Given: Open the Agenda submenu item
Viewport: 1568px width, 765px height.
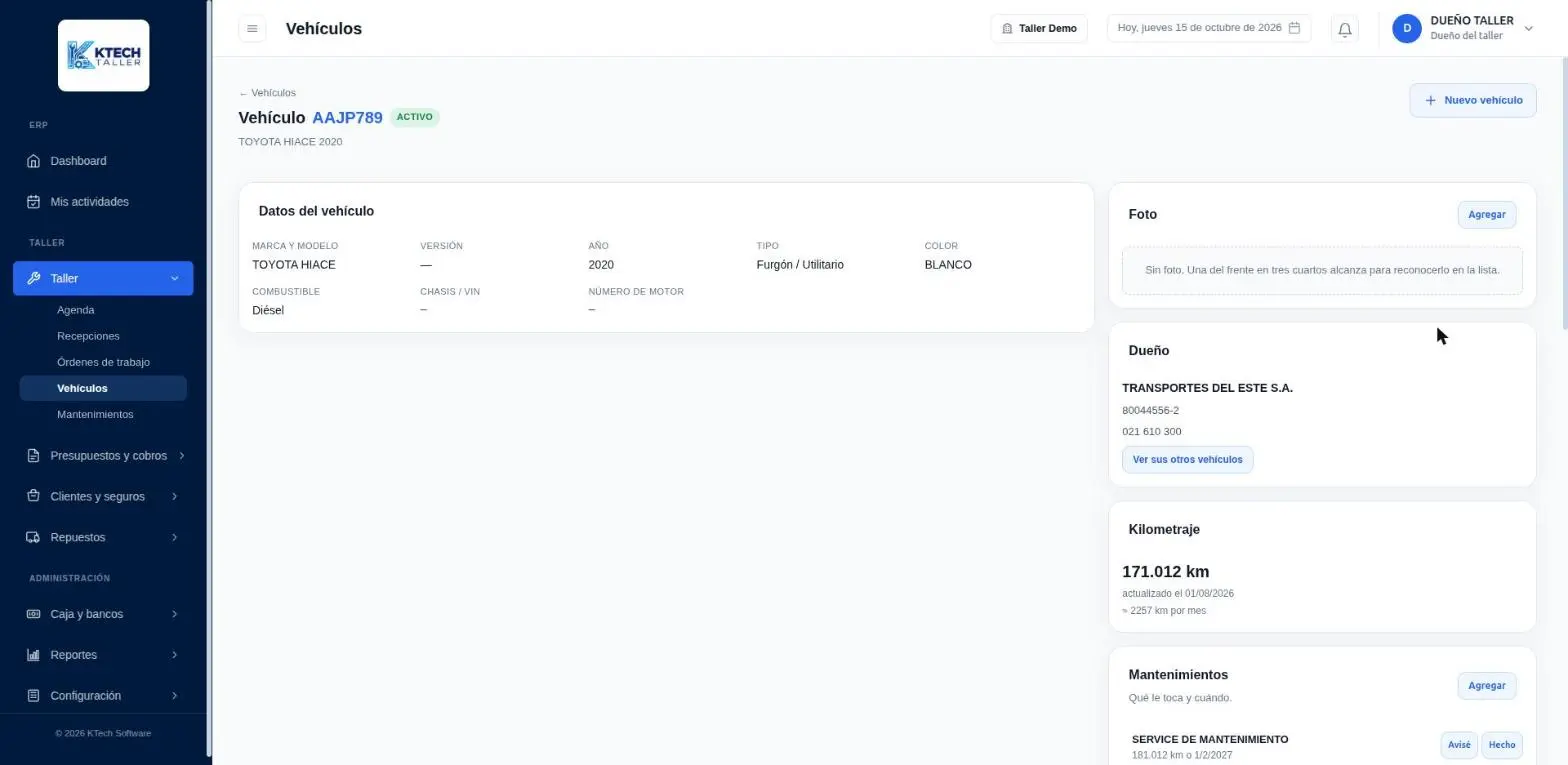Looking at the screenshot, I should coord(103,310).
